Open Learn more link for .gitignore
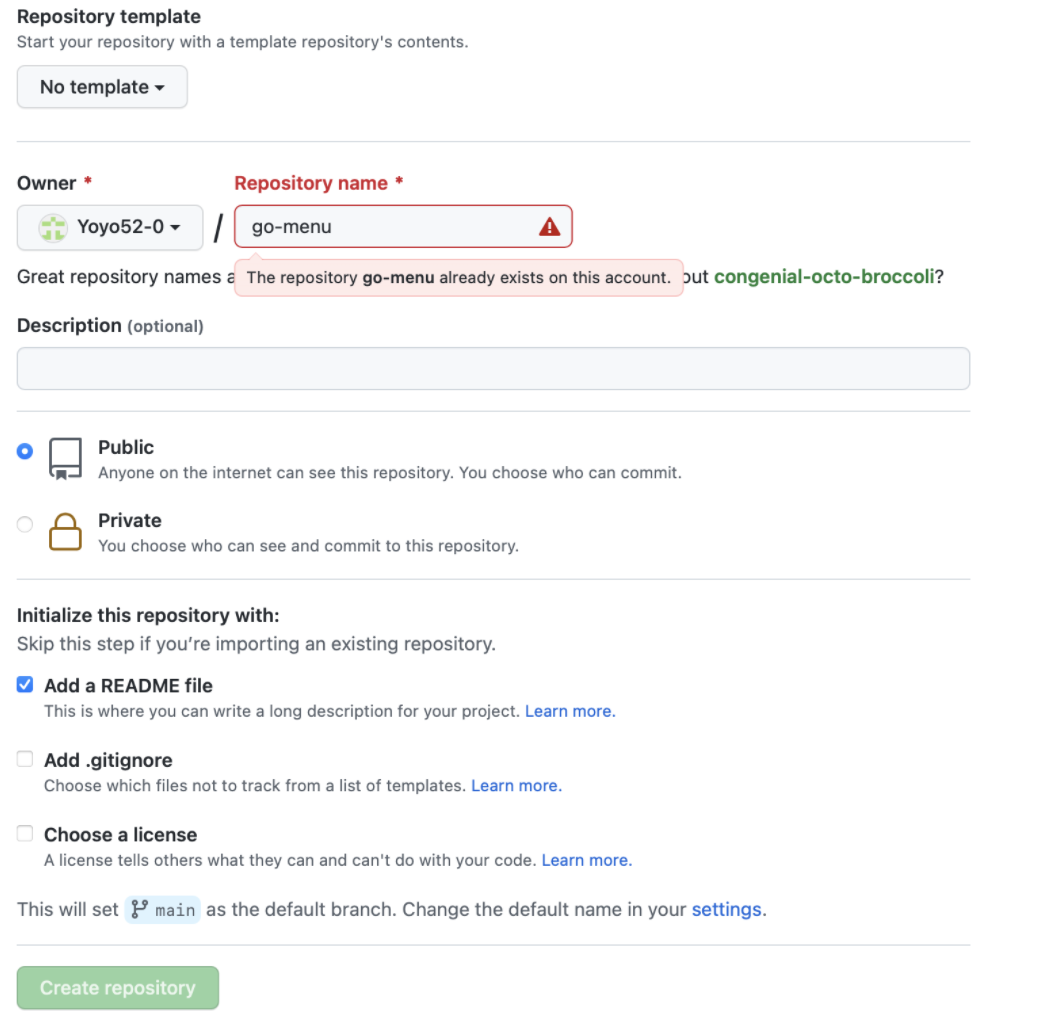This screenshot has height=1032, width=1062. [x=517, y=786]
